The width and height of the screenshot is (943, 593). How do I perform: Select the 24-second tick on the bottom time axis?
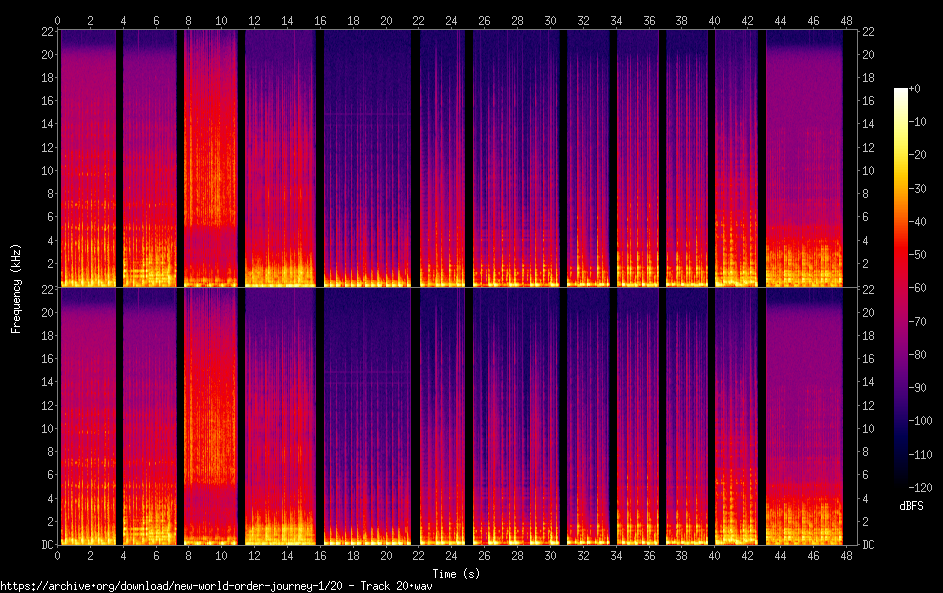tap(452, 554)
